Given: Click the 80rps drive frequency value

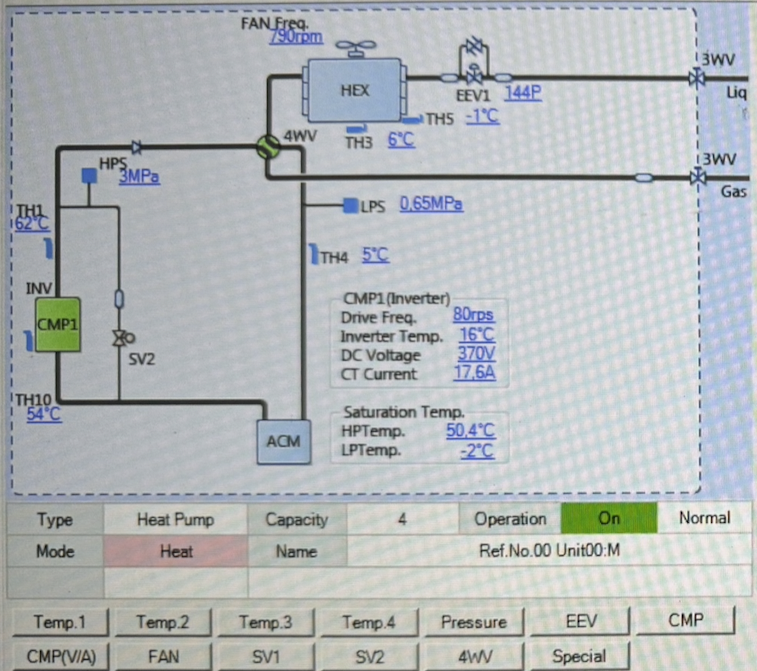Looking at the screenshot, I should pyautogui.click(x=473, y=315).
